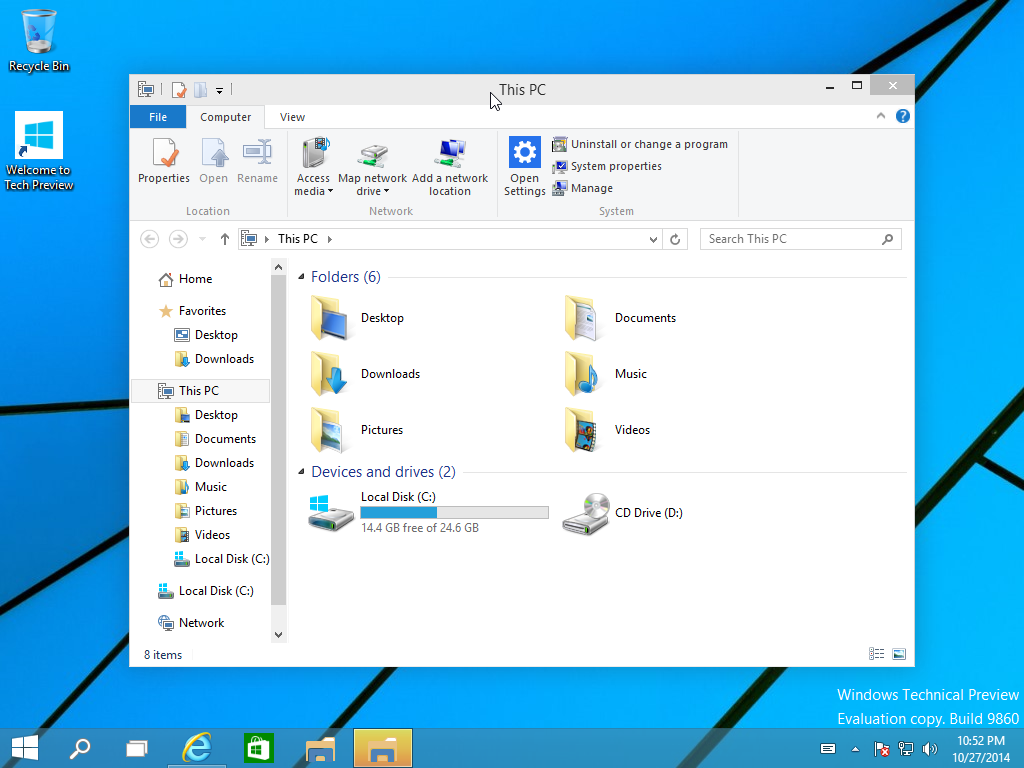Click the Map network drive icon
1024x768 pixels.
click(372, 154)
